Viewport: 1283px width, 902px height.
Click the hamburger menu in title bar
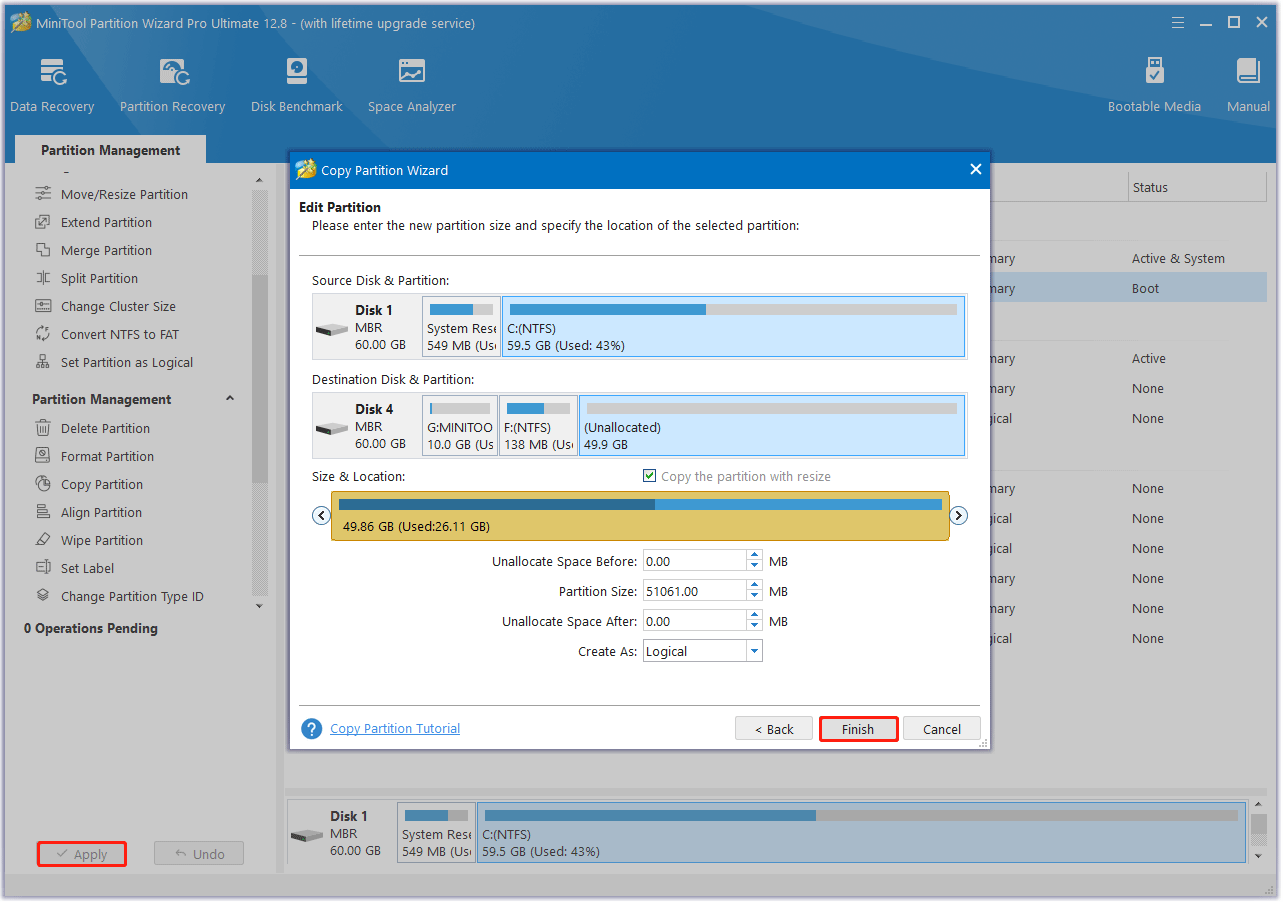point(1177,22)
